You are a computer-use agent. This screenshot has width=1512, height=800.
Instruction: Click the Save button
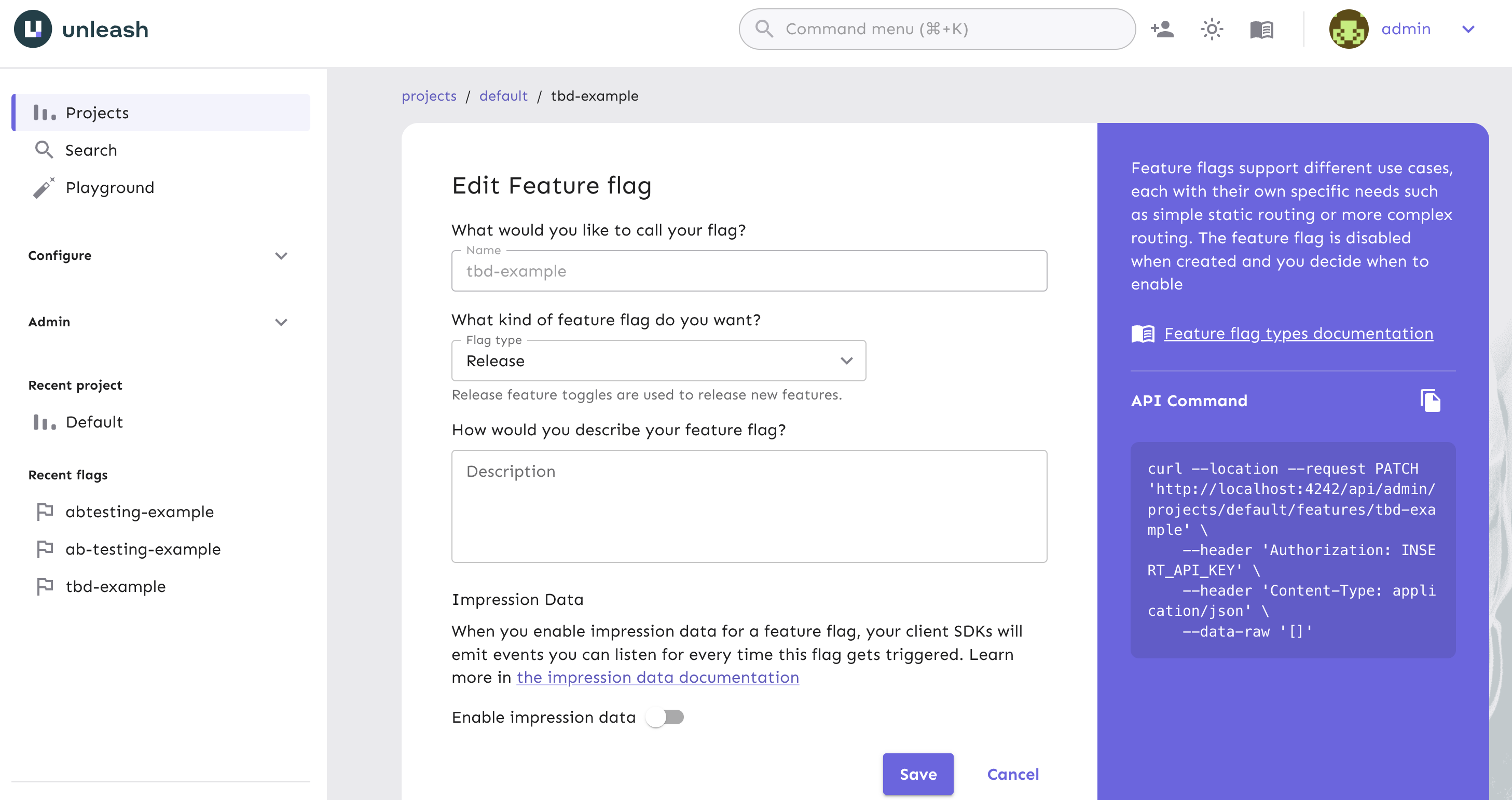click(x=917, y=774)
